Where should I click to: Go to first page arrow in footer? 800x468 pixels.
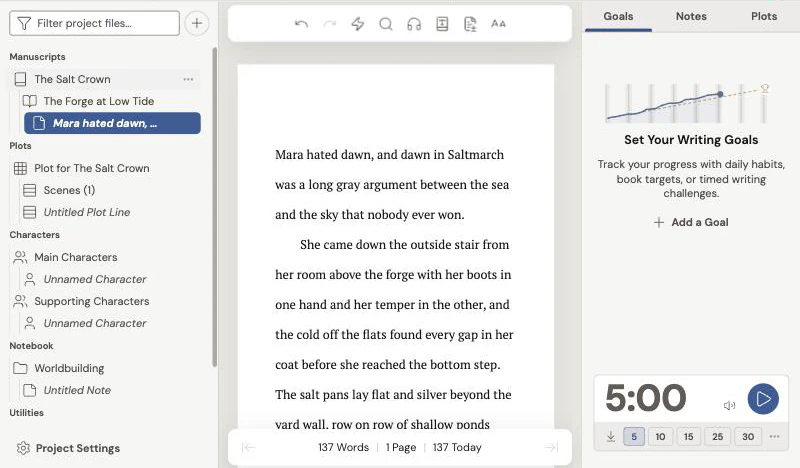(x=248, y=448)
